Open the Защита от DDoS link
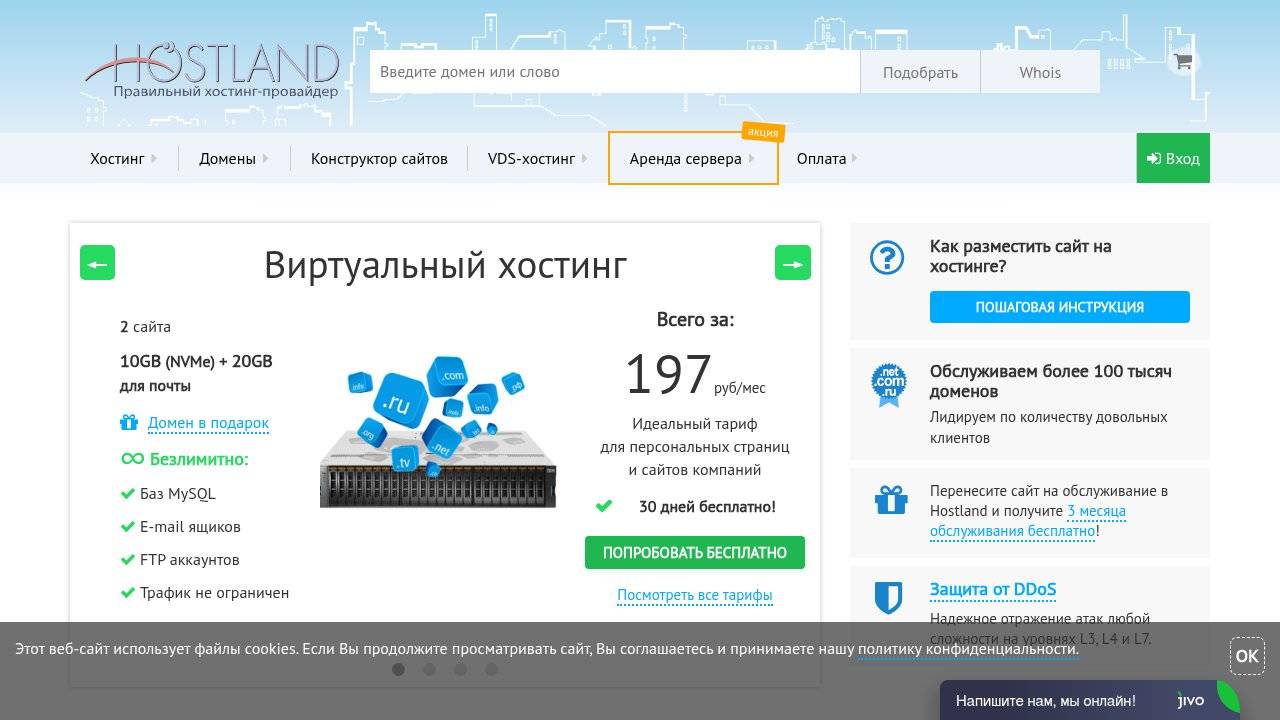 [x=993, y=589]
